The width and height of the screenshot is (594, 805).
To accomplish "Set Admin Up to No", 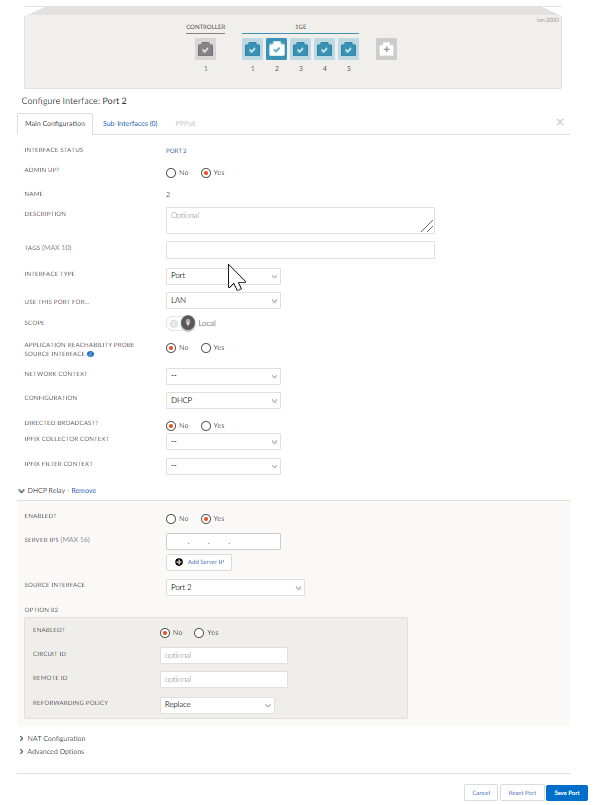I will [171, 172].
